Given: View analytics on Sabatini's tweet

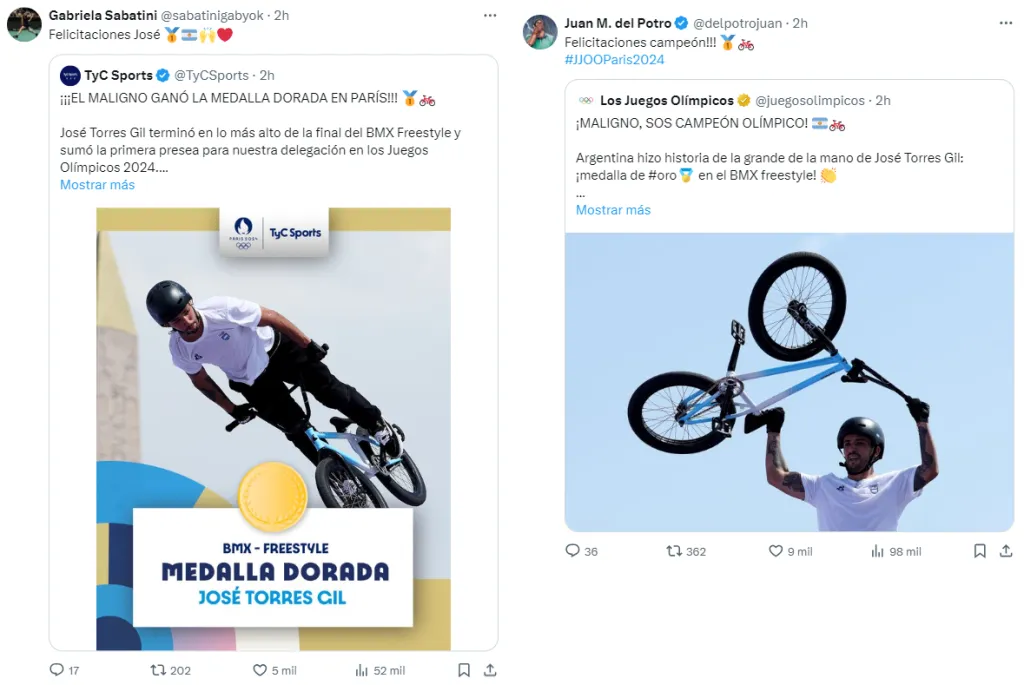Looking at the screenshot, I should tap(362, 670).
